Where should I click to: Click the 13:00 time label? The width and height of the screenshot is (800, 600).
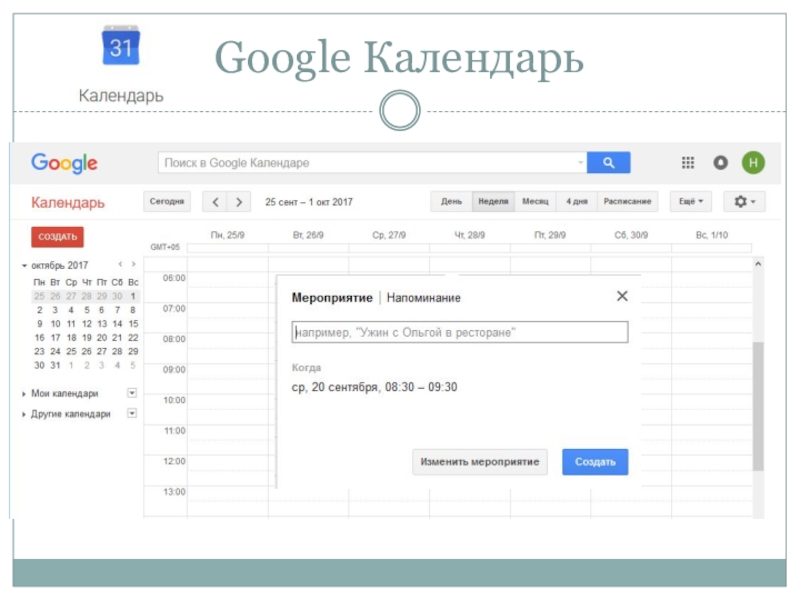(174, 492)
